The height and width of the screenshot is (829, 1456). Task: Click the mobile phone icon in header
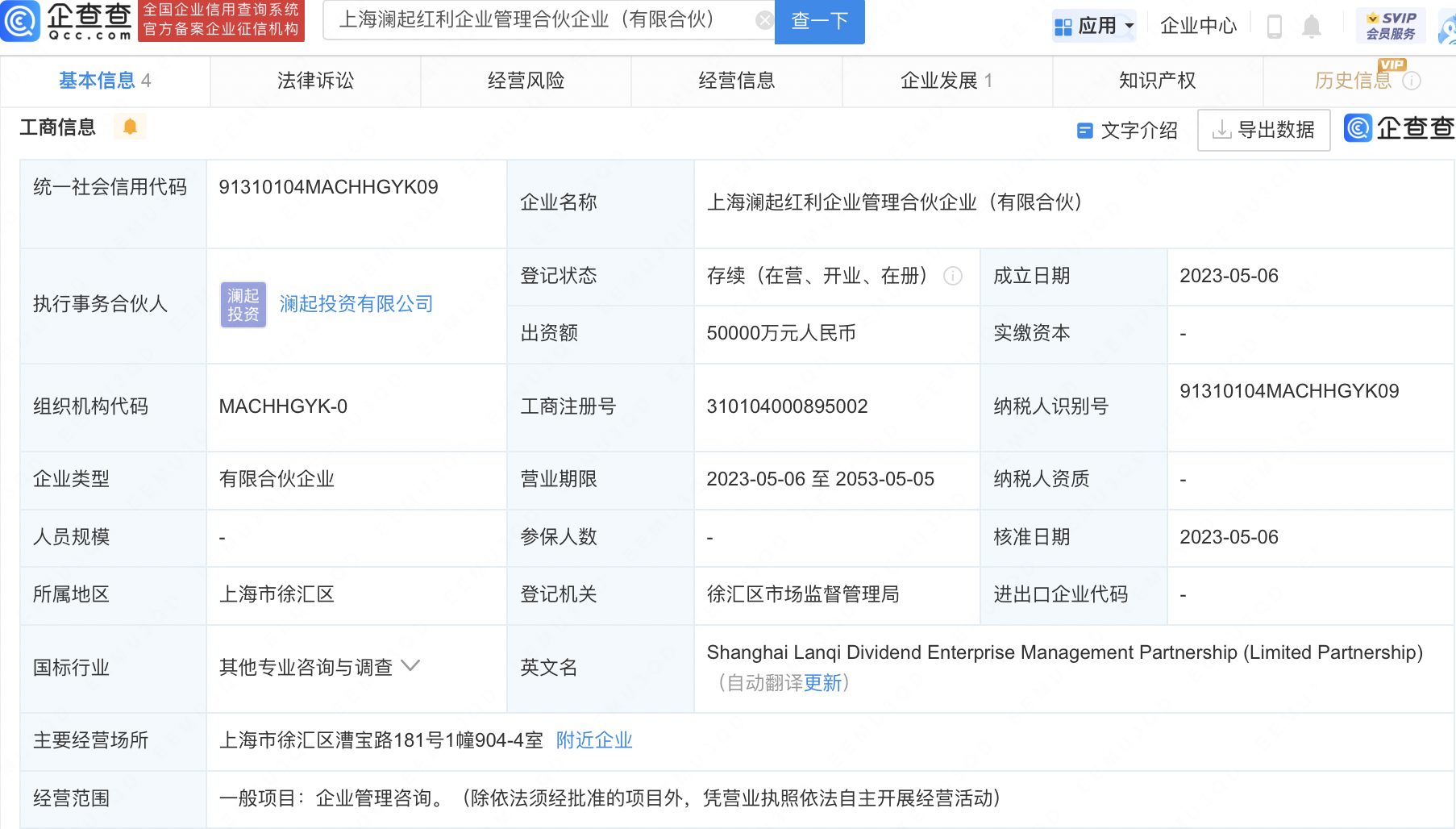[x=1275, y=27]
